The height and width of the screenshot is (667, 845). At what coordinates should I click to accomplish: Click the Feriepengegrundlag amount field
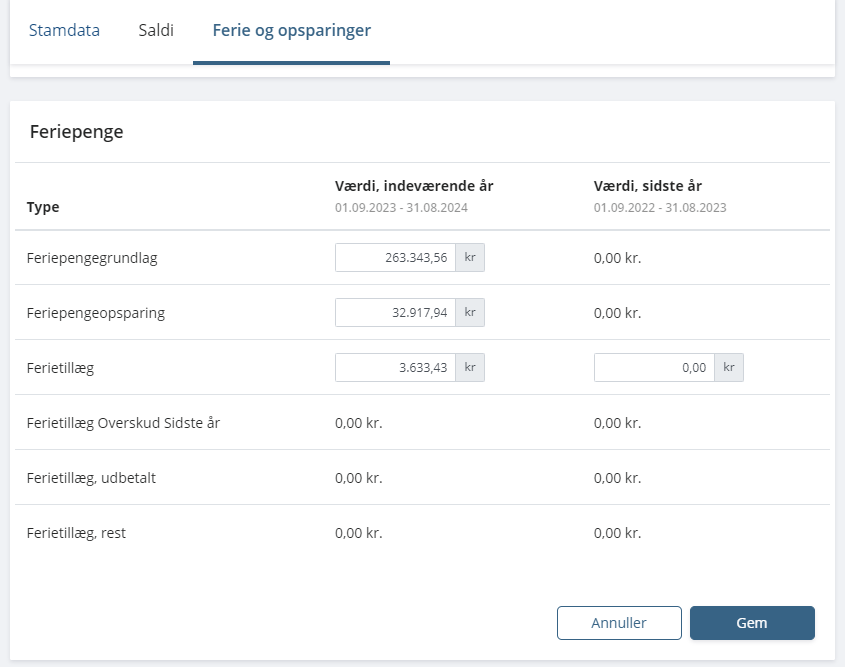tap(395, 258)
